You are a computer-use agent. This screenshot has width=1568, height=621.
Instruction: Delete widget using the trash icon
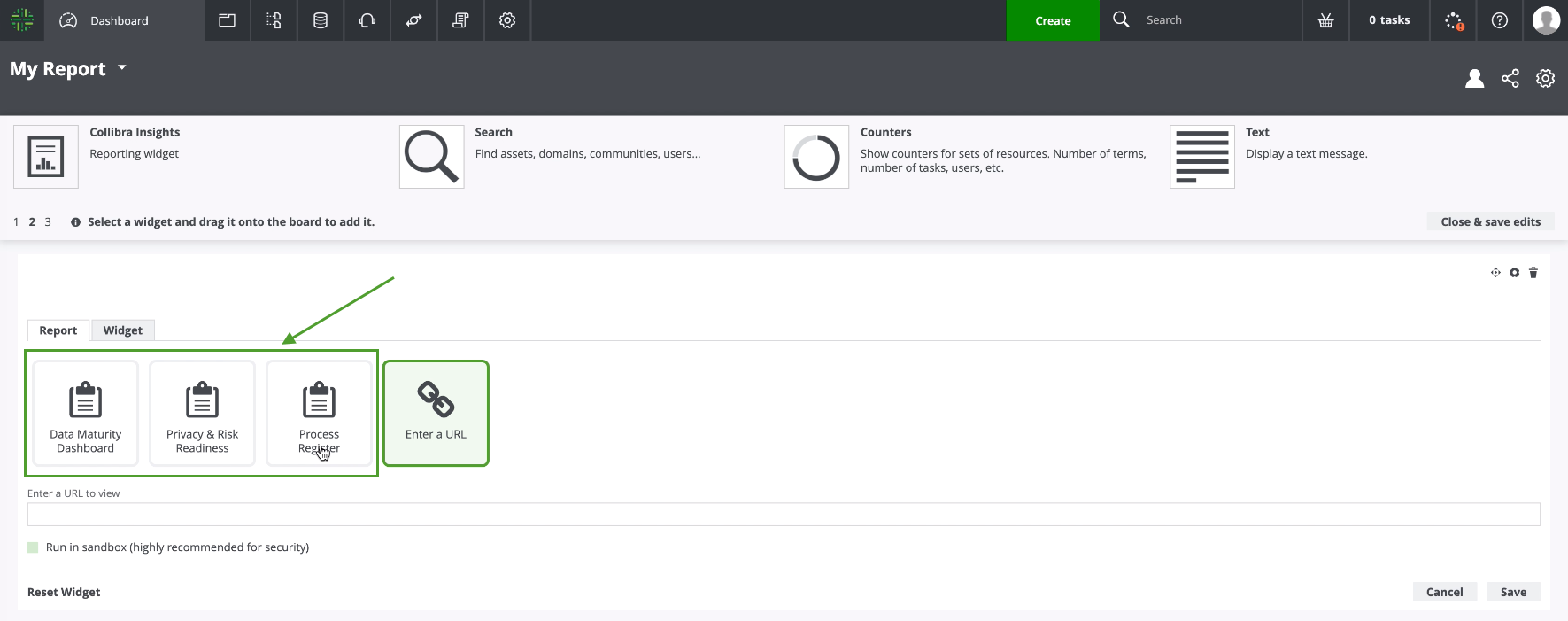pyautogui.click(x=1533, y=273)
